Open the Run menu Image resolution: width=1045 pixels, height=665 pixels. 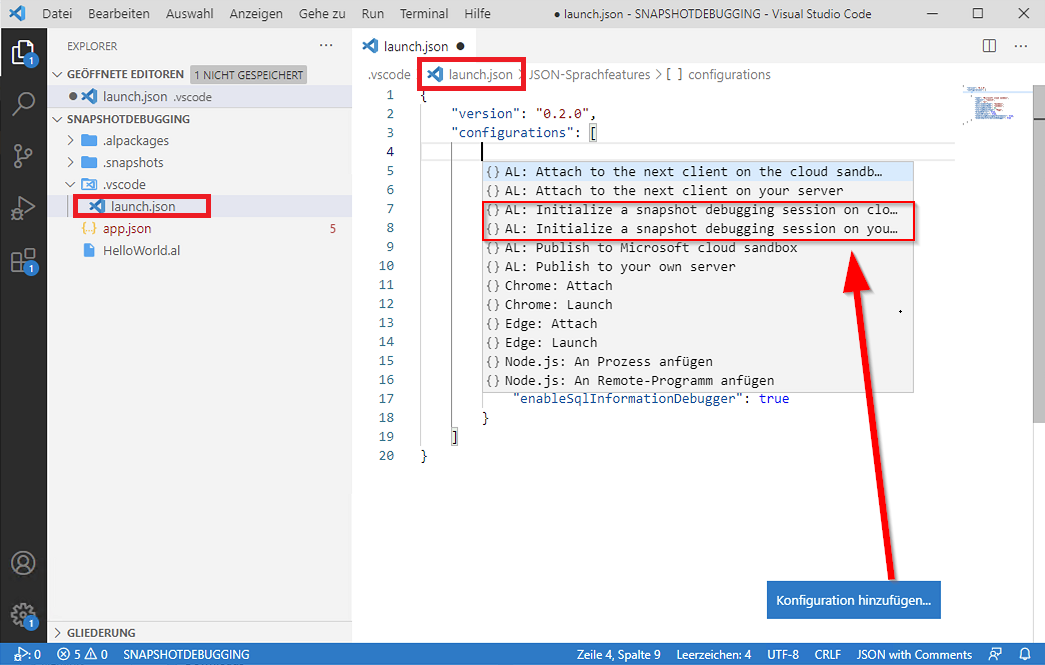pyautogui.click(x=373, y=13)
